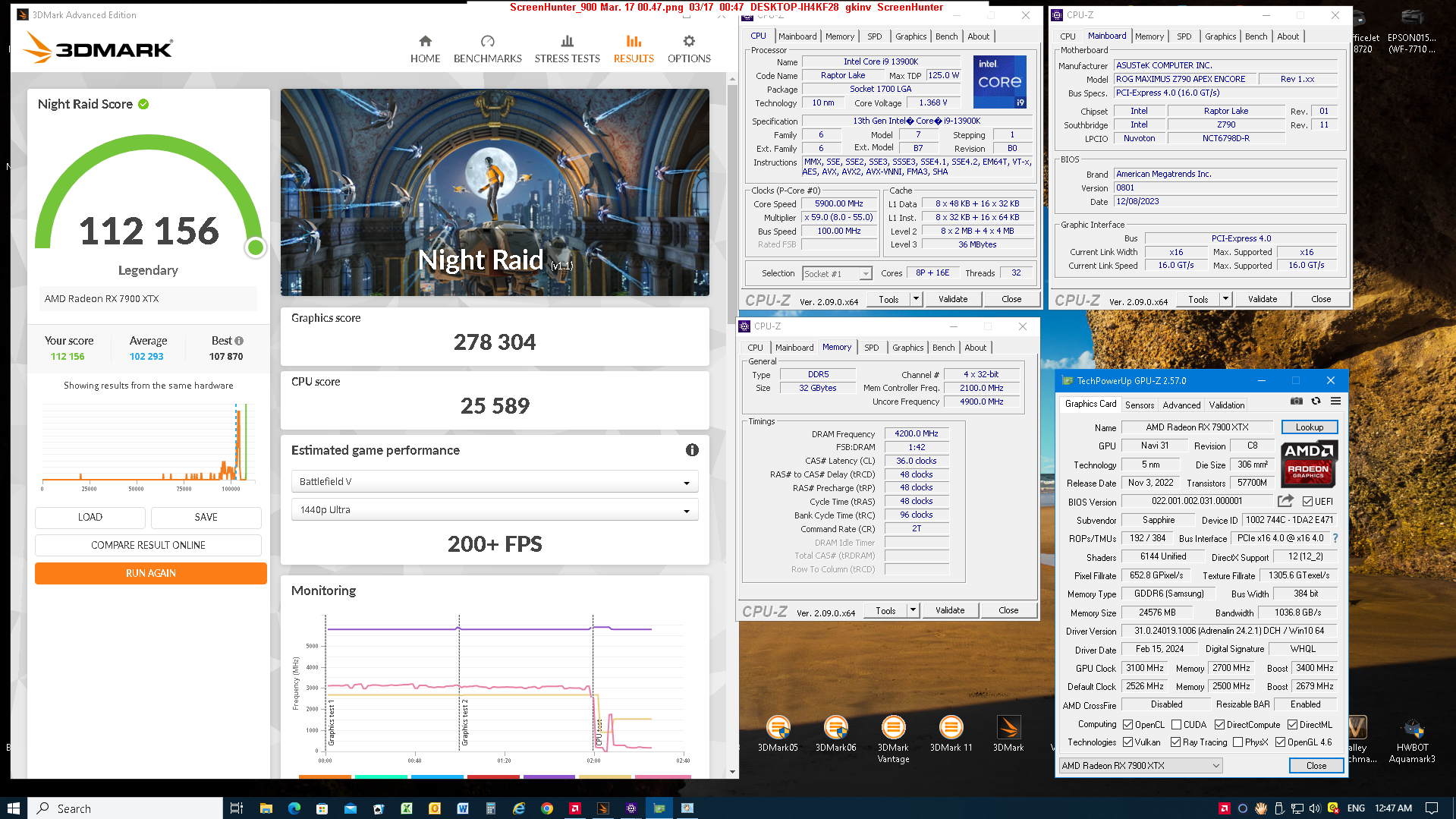Go to 3DMark HOME

point(425,49)
